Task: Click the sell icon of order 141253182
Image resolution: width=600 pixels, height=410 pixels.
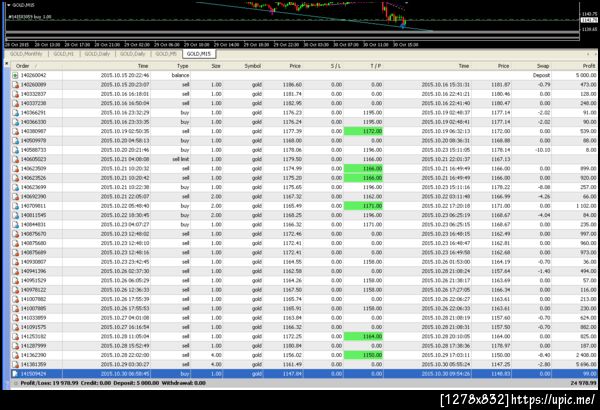Action: click(15, 336)
